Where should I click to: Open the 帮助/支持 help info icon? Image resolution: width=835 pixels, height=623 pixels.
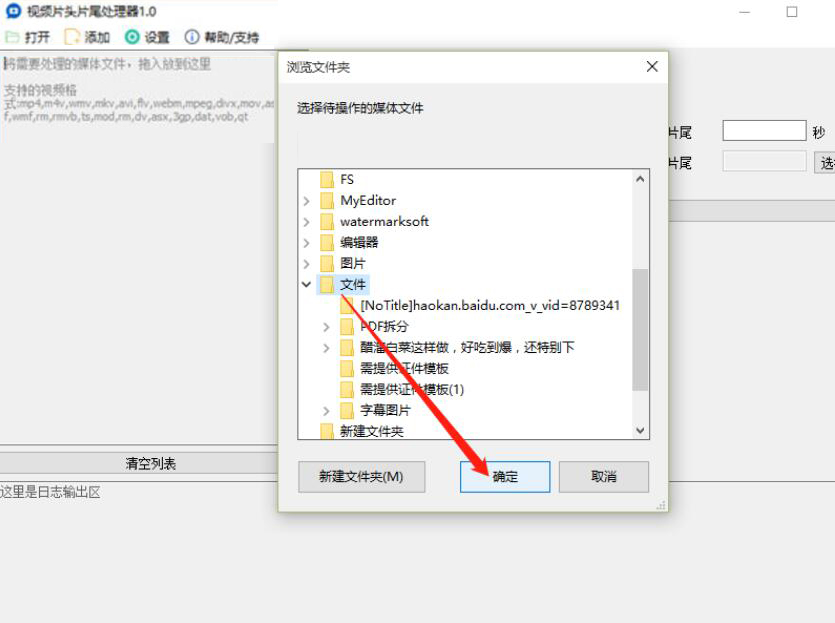coord(192,37)
